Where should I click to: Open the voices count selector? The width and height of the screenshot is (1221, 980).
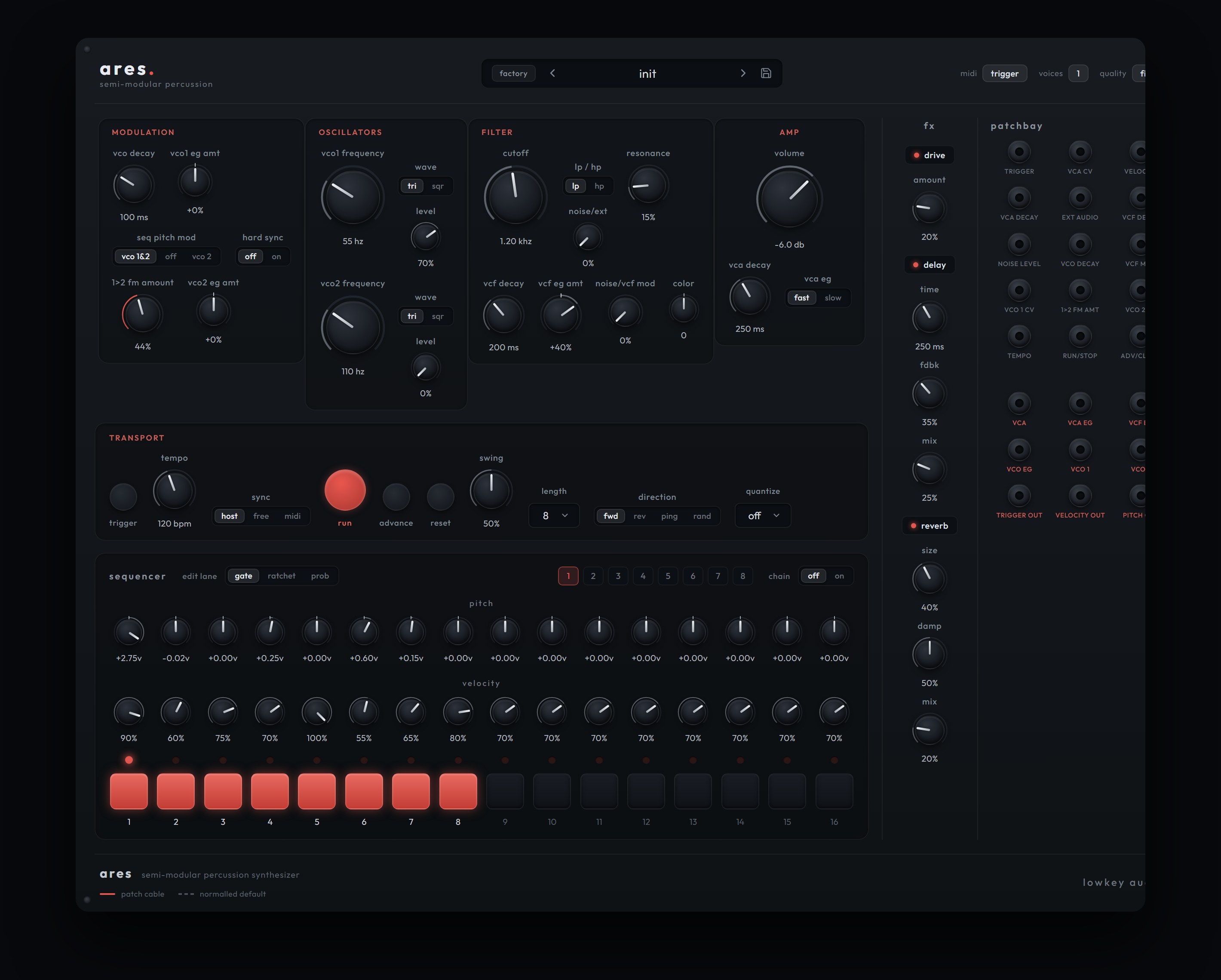tap(1078, 73)
